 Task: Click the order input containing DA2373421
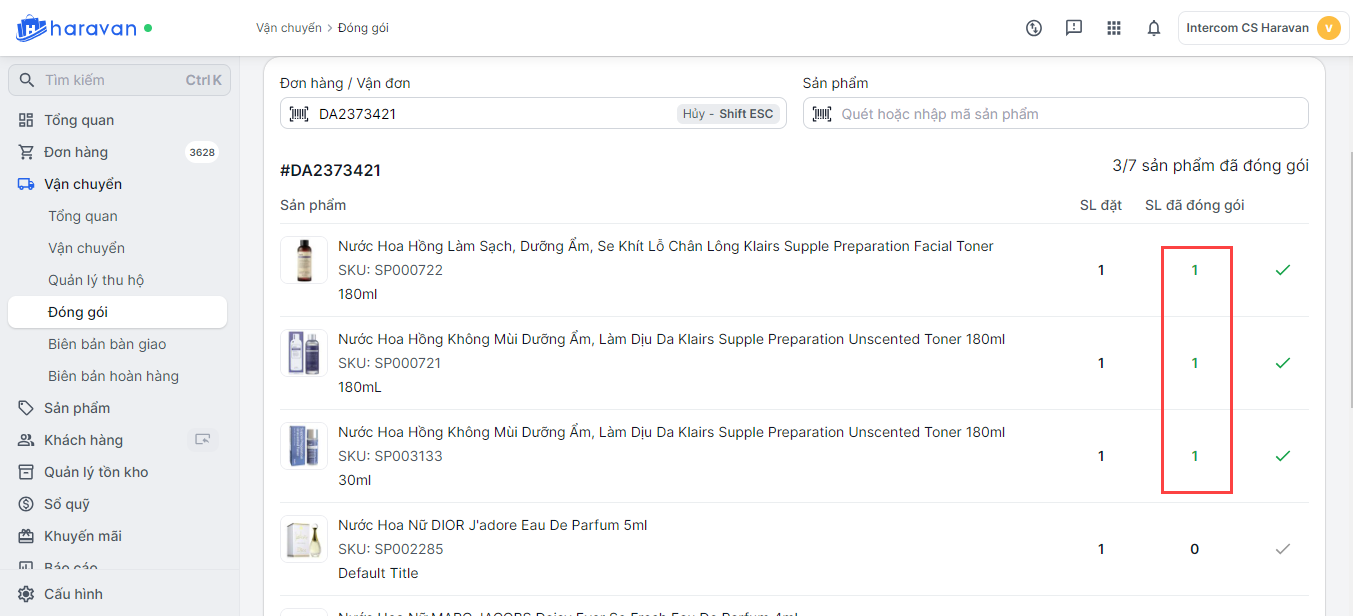(533, 113)
